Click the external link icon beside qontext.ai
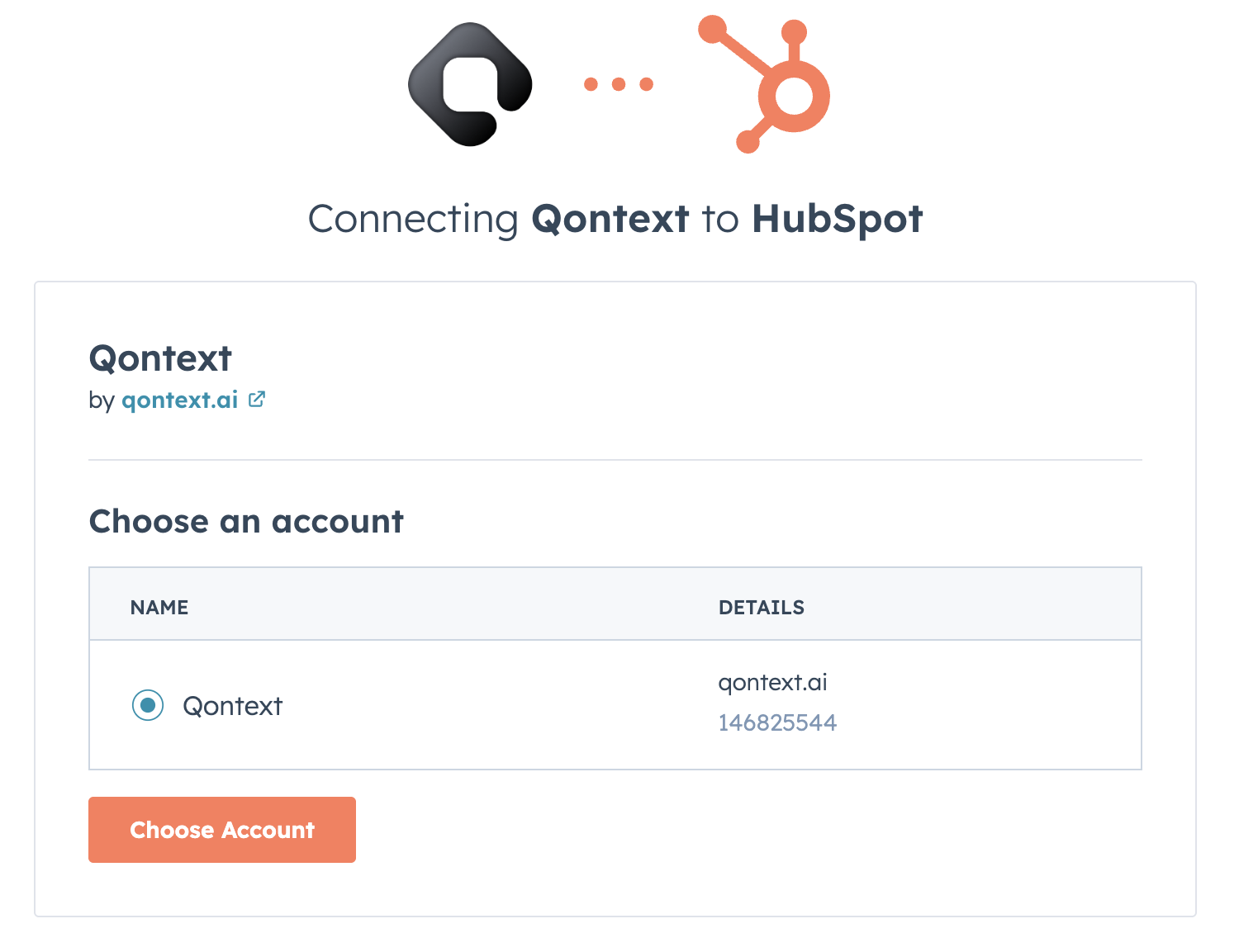Screen dimensions: 1239x952 [257, 399]
